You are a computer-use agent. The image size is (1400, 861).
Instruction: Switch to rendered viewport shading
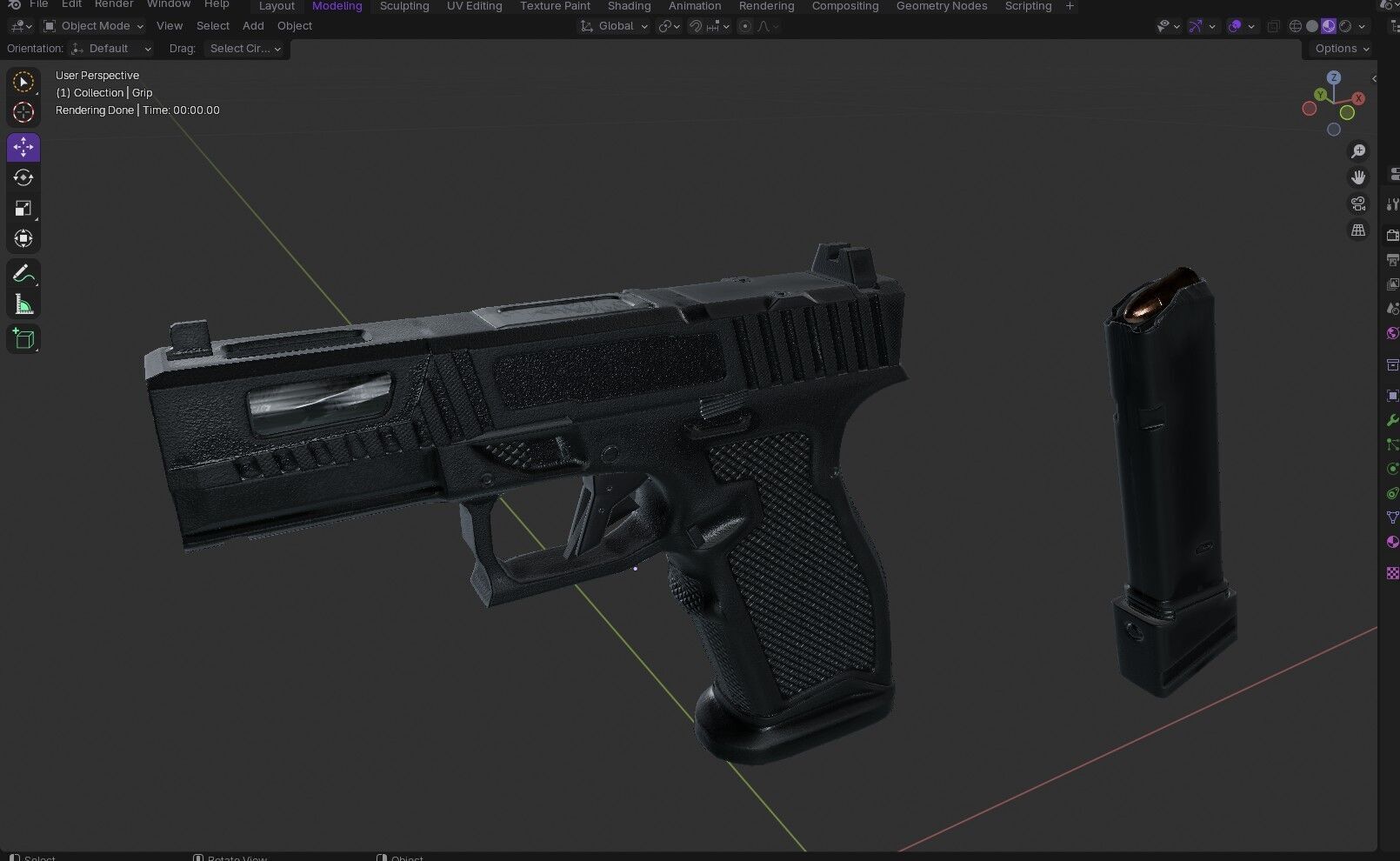[x=1345, y=26]
